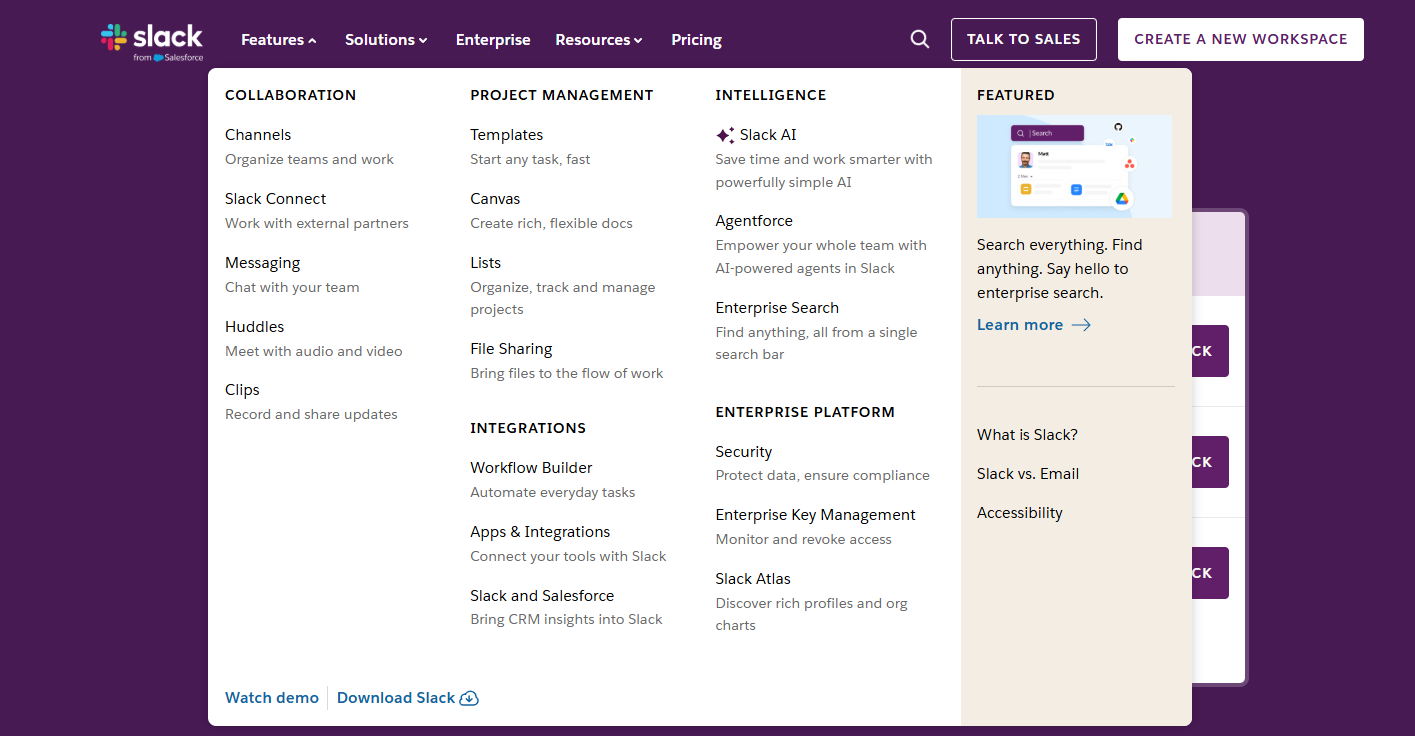Click the Talk to Sales button

1024,39
